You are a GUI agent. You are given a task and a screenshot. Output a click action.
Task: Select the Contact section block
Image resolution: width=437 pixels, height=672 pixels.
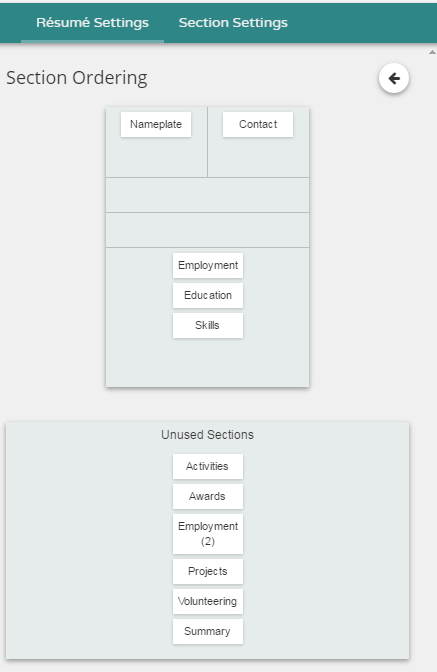[258, 124]
